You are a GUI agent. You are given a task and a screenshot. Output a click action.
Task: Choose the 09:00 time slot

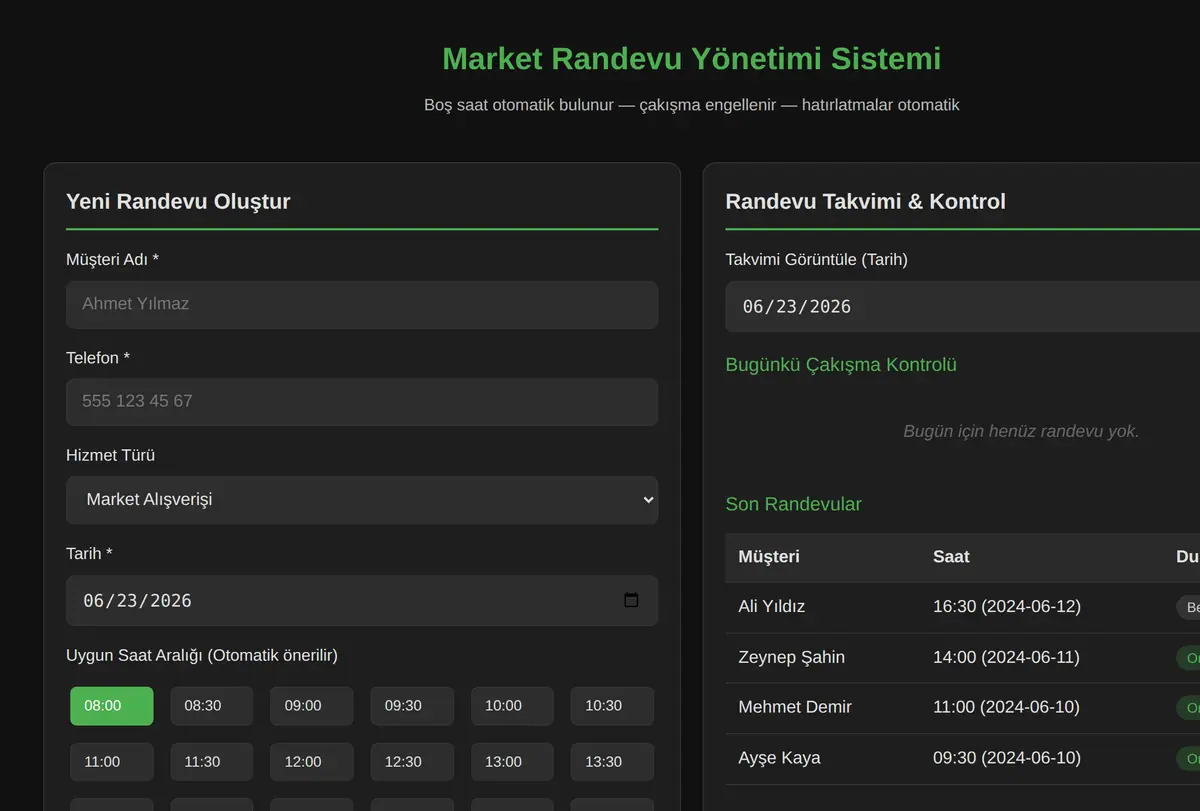point(312,706)
